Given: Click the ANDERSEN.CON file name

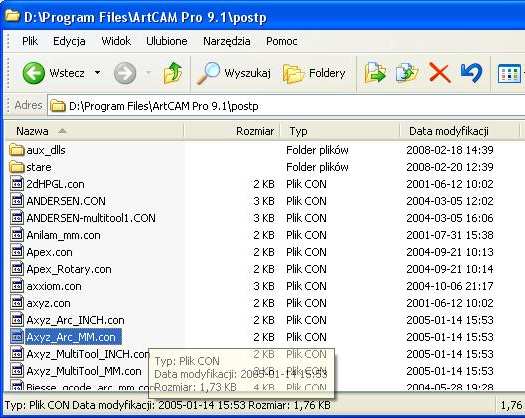Looking at the screenshot, I should click(x=66, y=201).
